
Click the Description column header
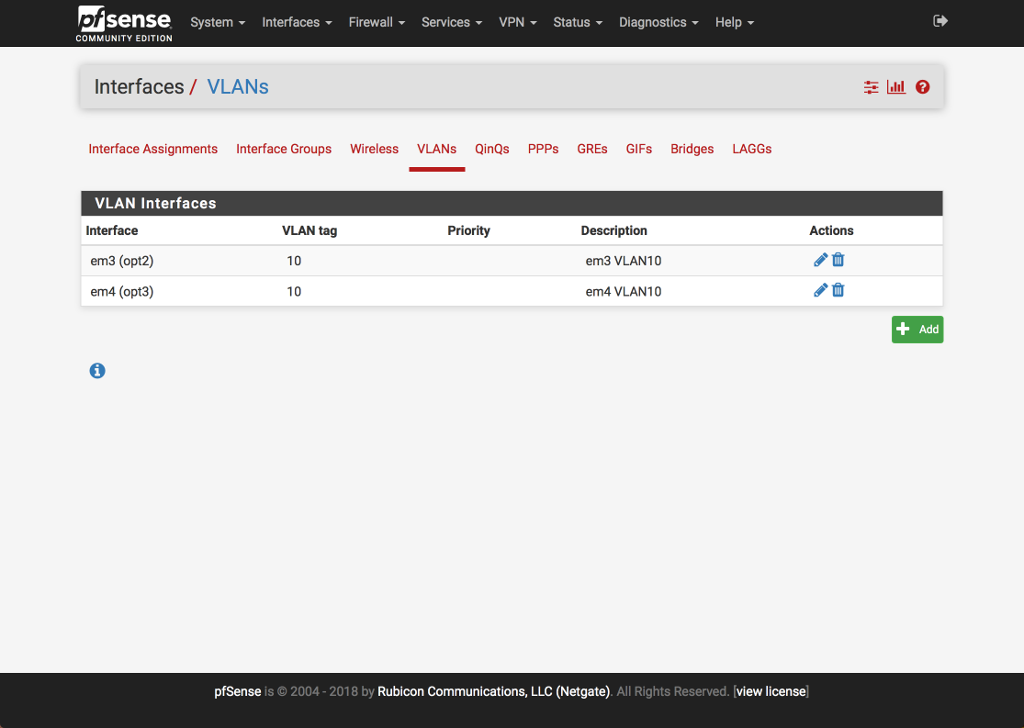(614, 230)
